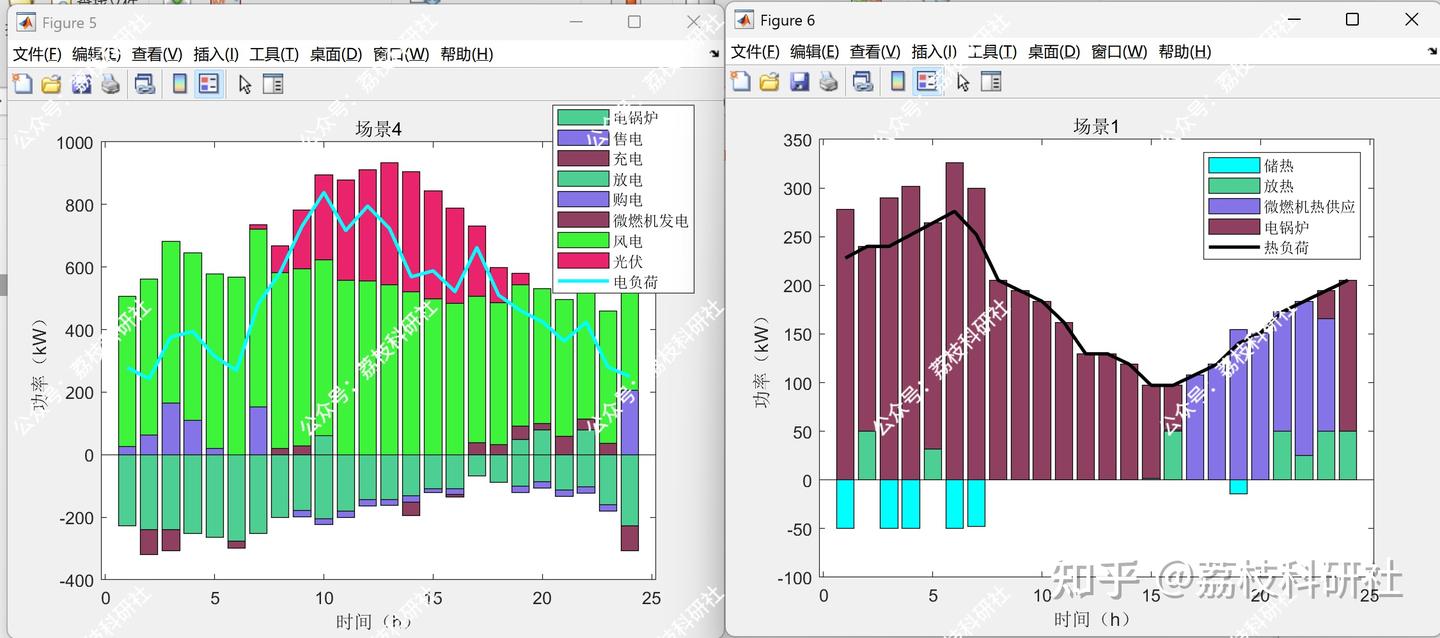Open 文件(F) menu in Figure 5

click(x=37, y=54)
